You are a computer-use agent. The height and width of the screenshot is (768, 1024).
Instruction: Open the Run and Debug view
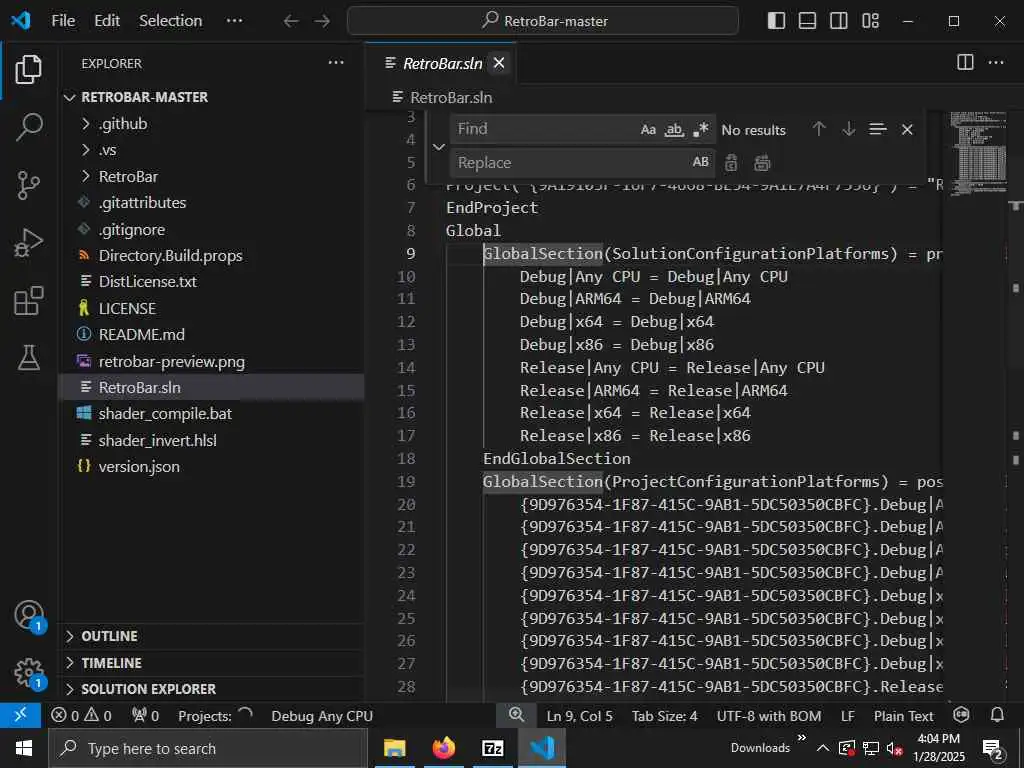tap(28, 243)
